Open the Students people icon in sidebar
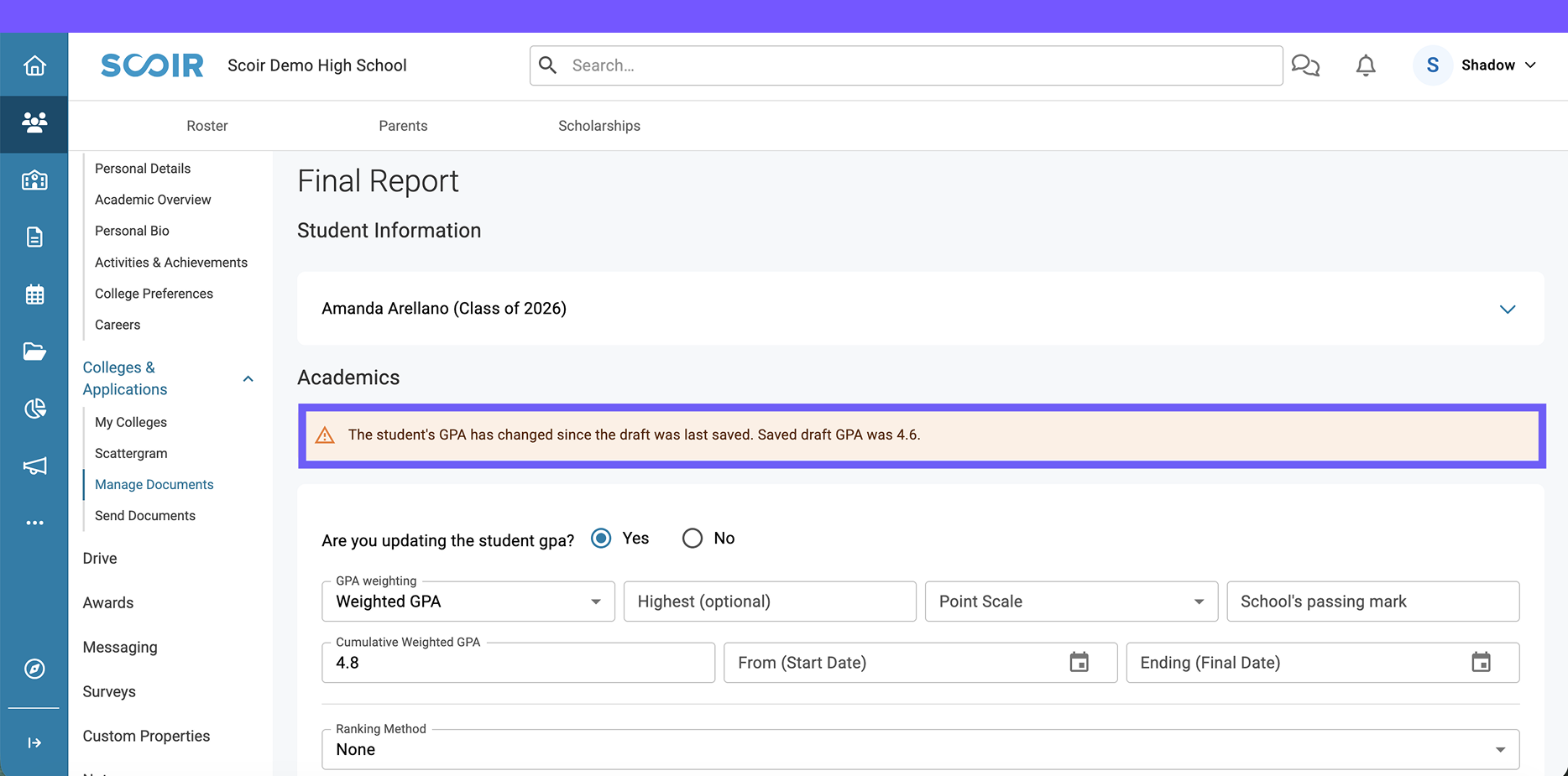1568x776 pixels. [34, 123]
